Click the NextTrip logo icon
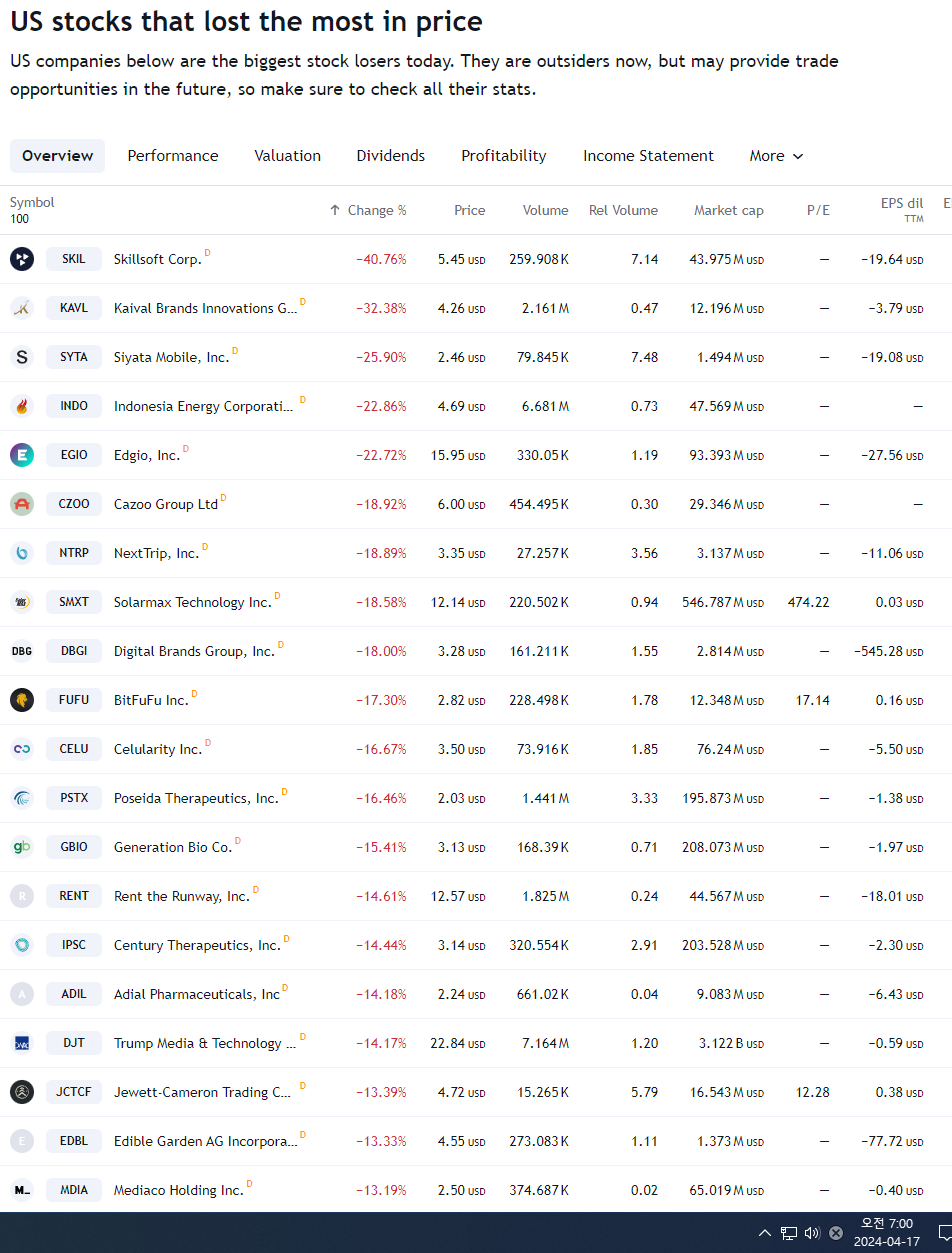The height and width of the screenshot is (1253, 952). click(x=22, y=553)
